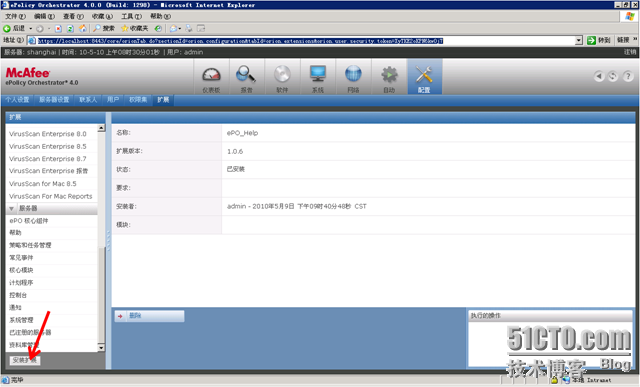Select VirusScan For Mac Reports extension
The image size is (640, 387).
pyautogui.click(x=52, y=196)
